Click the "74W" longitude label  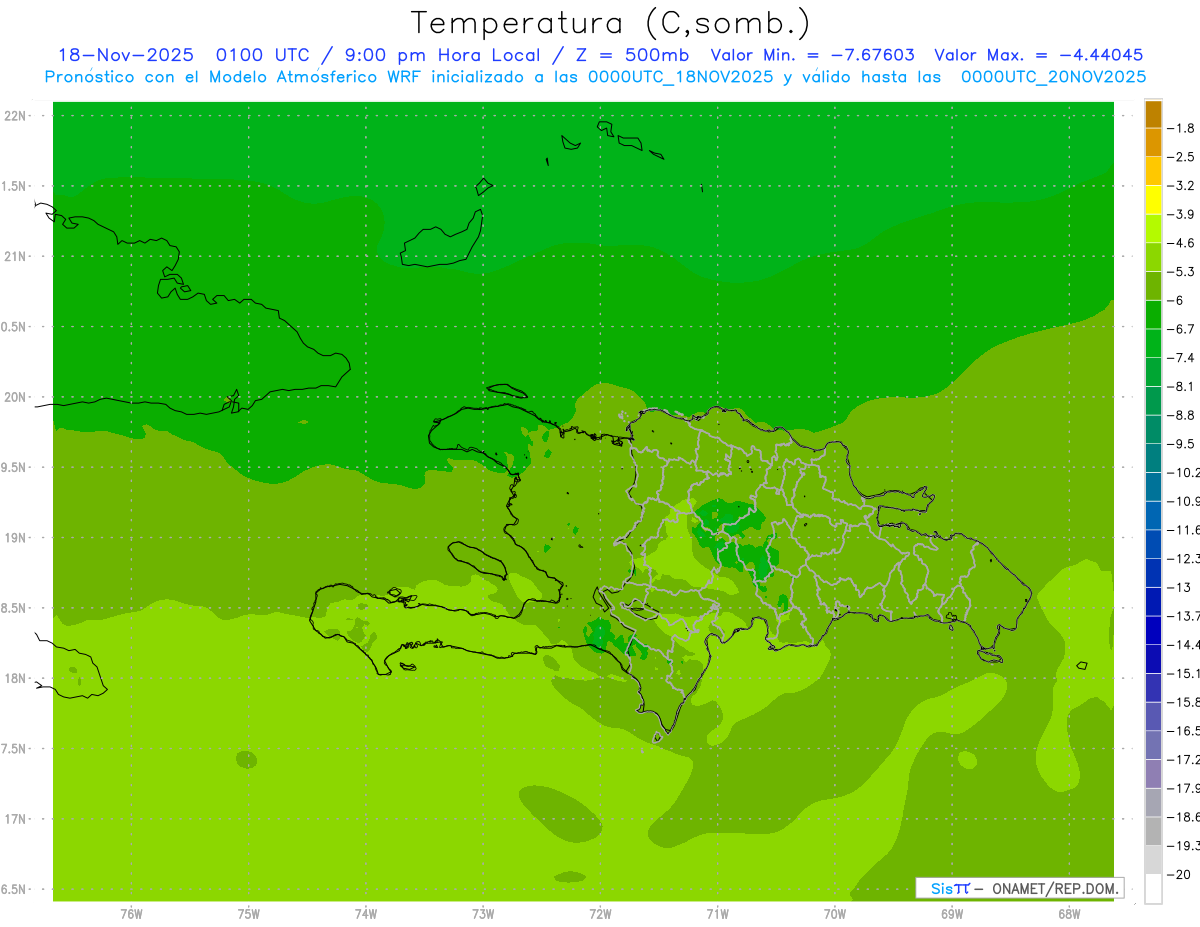tap(366, 914)
